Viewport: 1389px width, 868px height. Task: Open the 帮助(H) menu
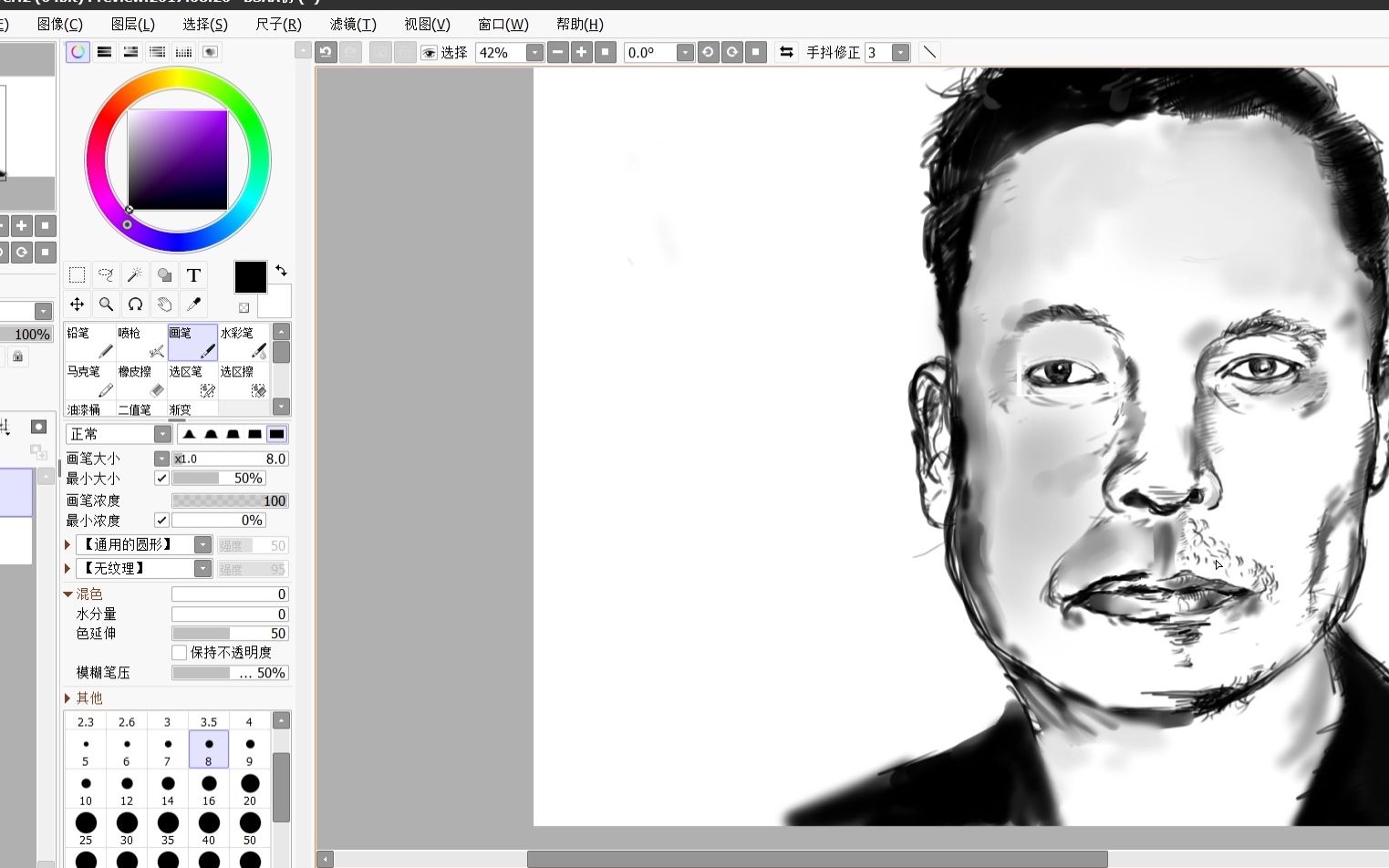point(580,25)
